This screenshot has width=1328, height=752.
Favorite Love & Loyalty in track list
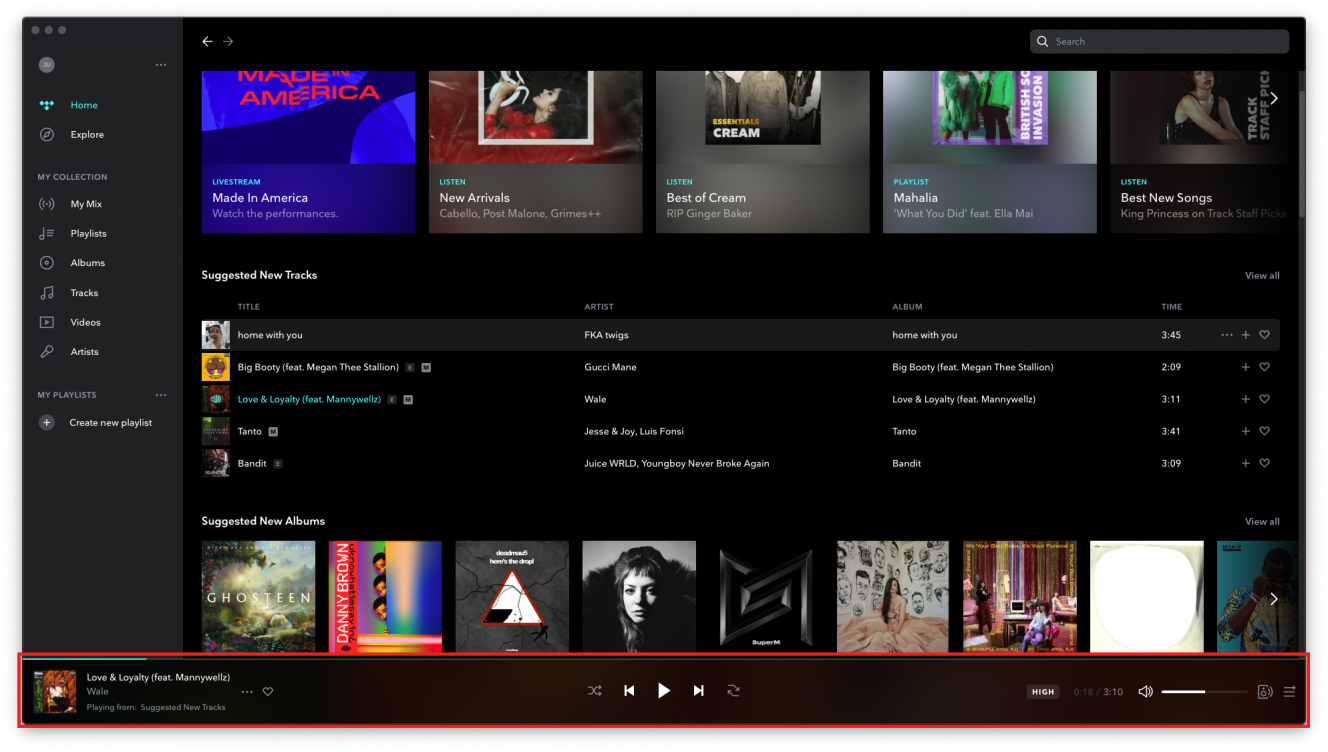(x=1264, y=399)
